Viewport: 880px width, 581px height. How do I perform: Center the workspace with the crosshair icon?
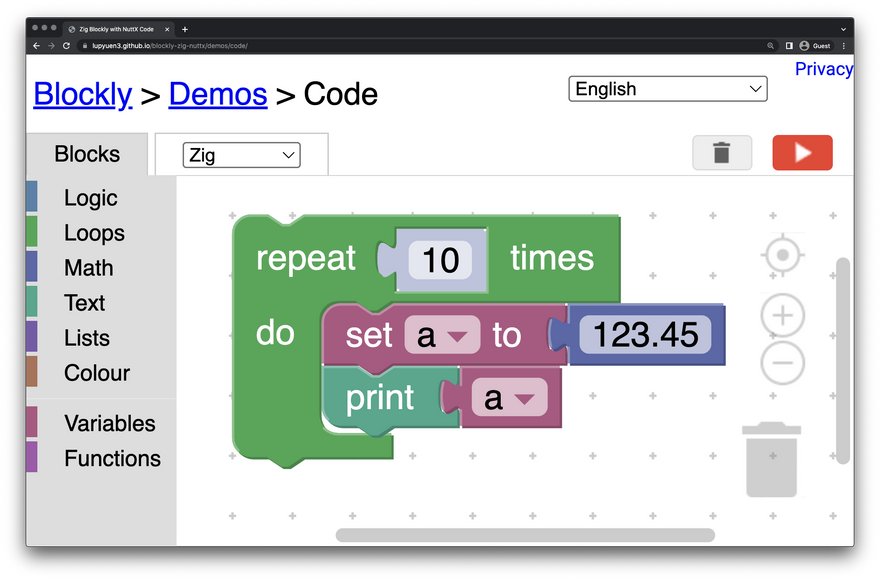coord(782,256)
